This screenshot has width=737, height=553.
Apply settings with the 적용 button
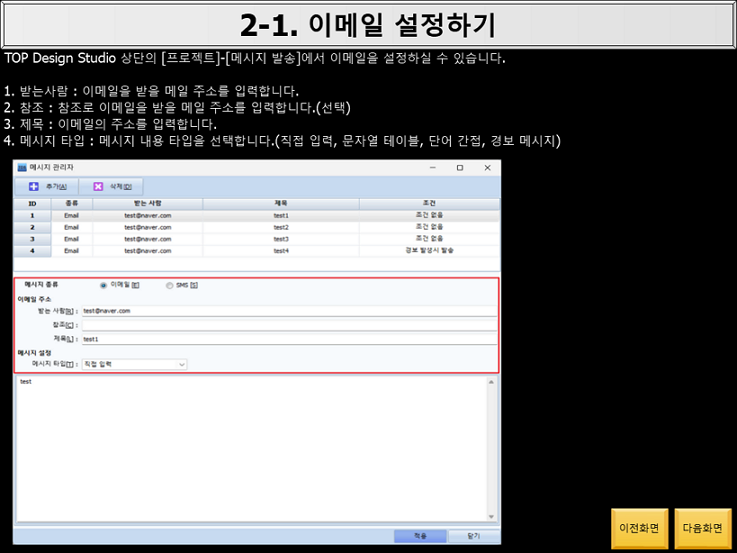pyautogui.click(x=420, y=536)
